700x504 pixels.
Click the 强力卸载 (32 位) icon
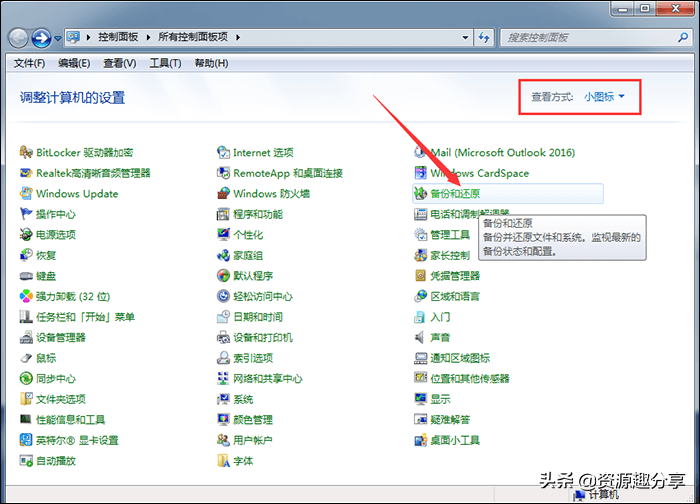coord(26,296)
